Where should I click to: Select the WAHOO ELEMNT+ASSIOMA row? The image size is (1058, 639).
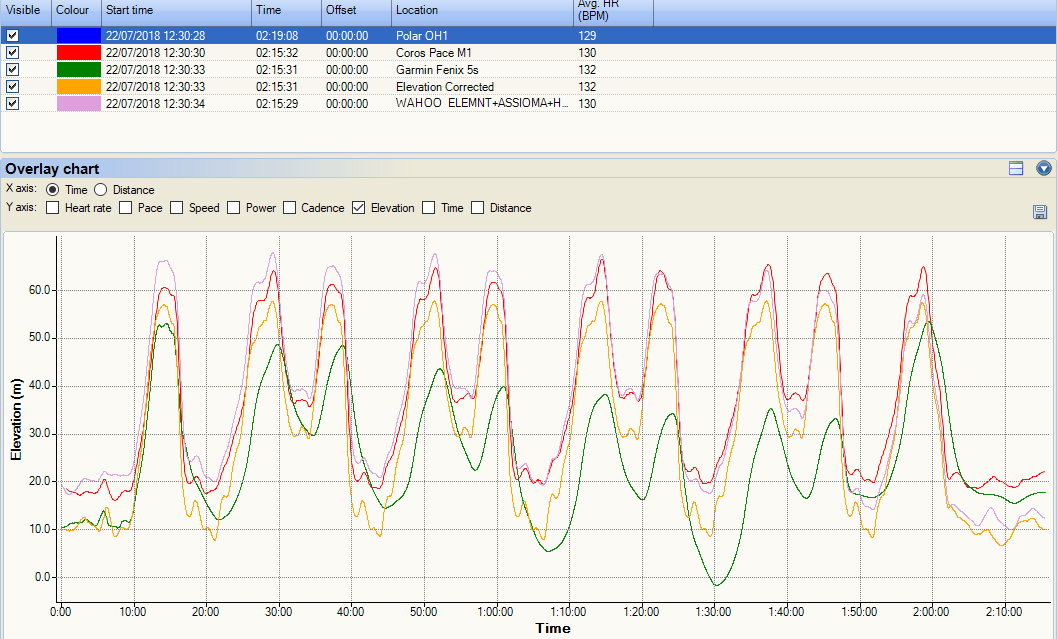[x=482, y=104]
